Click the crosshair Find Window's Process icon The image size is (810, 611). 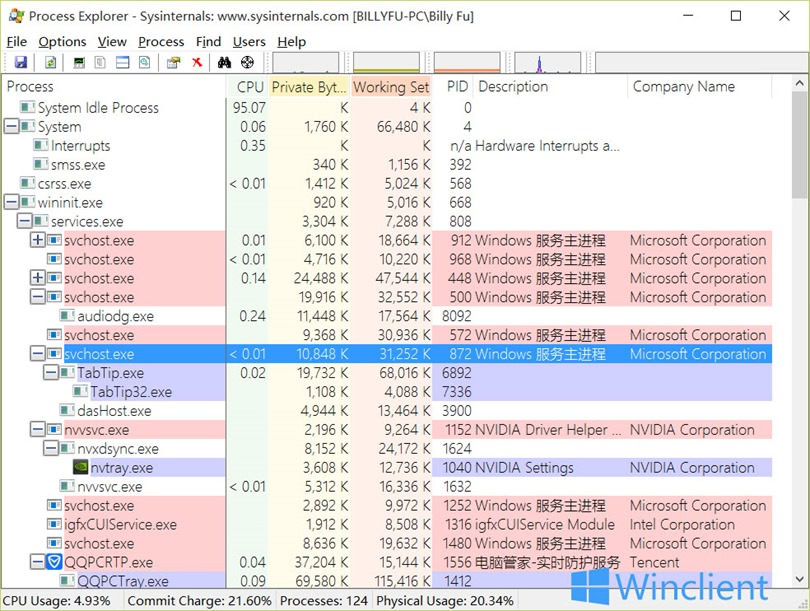(247, 62)
